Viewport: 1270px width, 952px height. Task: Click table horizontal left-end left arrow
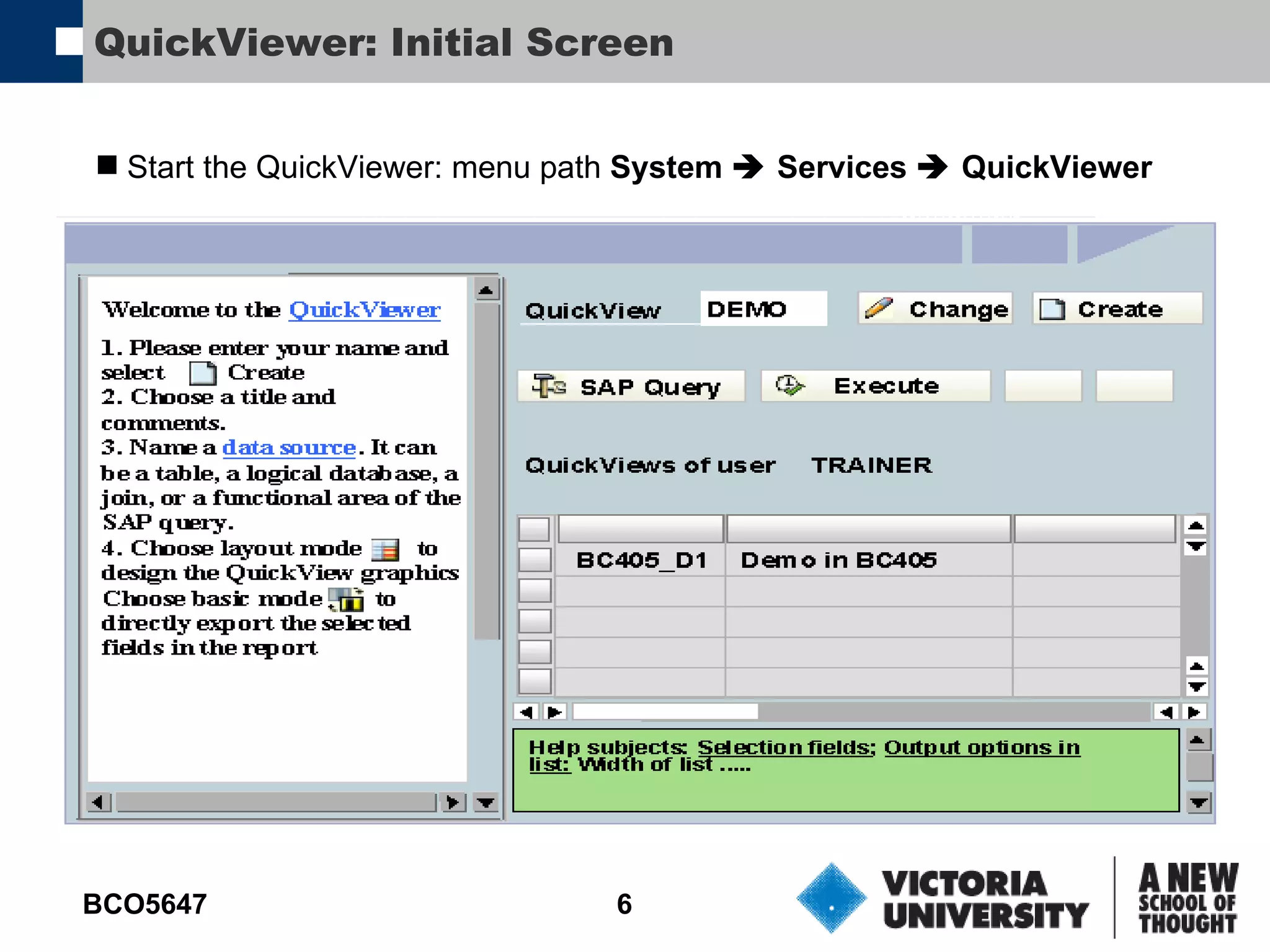click(527, 712)
